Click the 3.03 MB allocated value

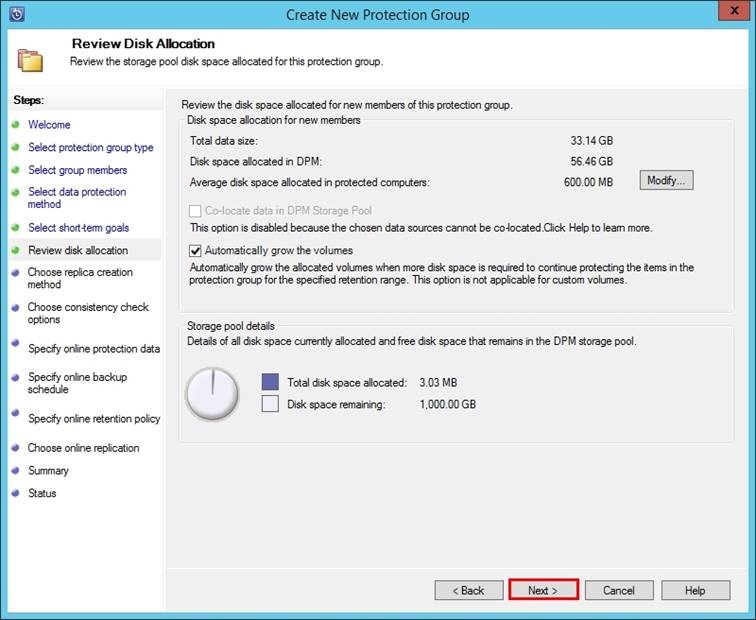(438, 382)
